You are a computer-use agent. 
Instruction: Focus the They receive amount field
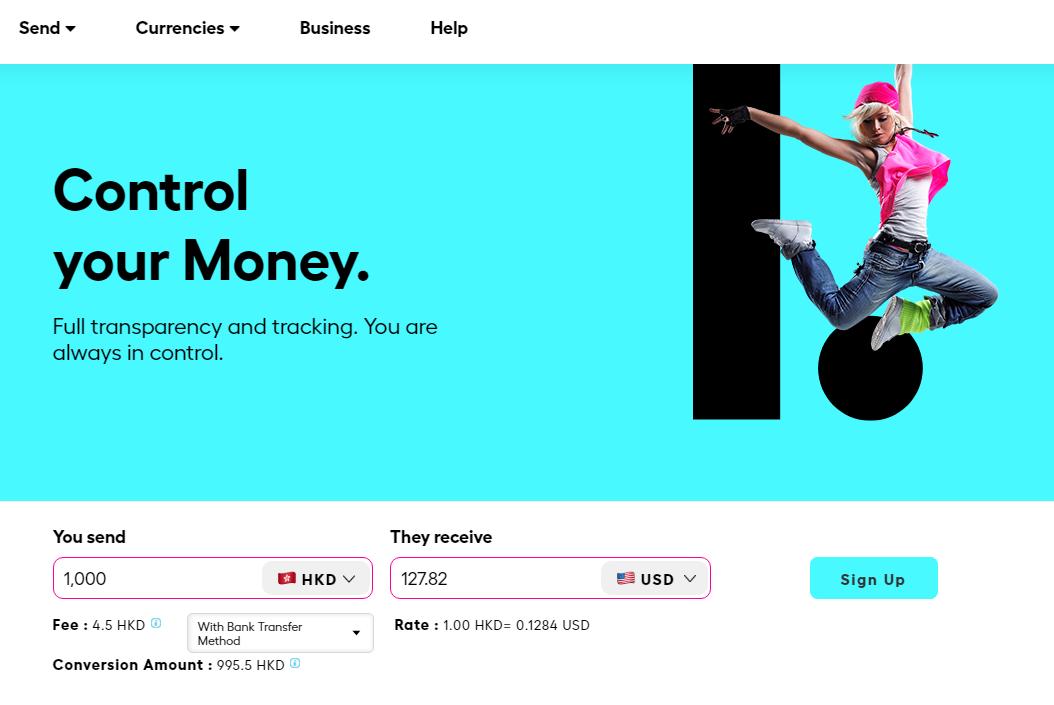[492, 578]
